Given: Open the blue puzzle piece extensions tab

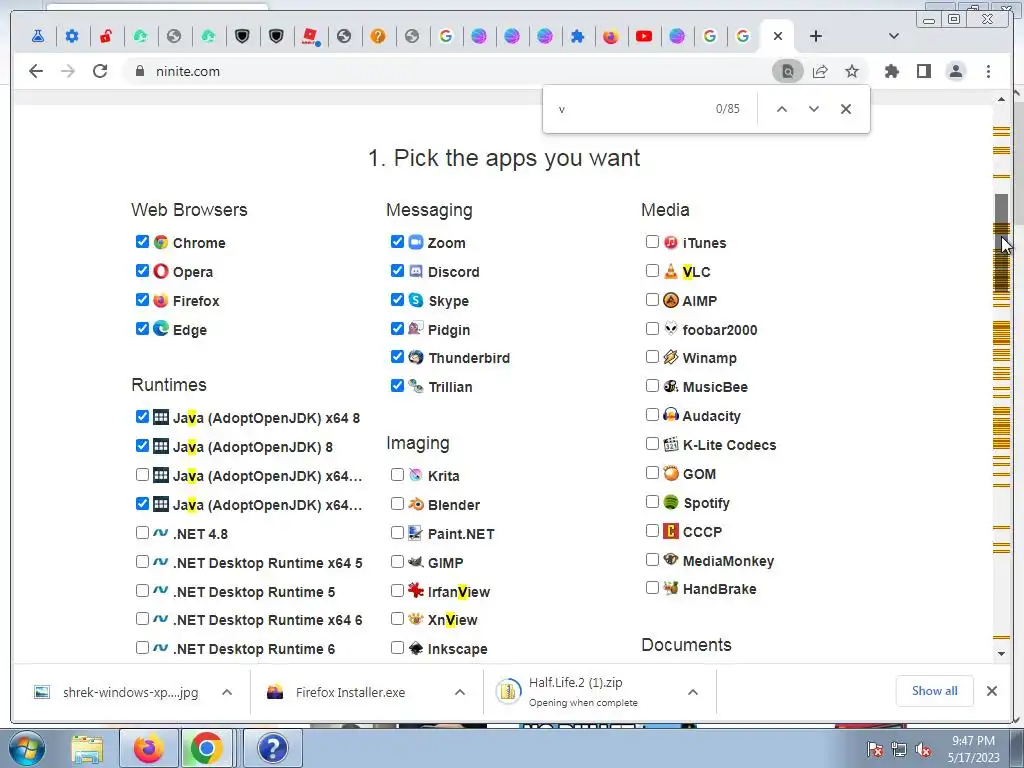Looking at the screenshot, I should (x=577, y=36).
